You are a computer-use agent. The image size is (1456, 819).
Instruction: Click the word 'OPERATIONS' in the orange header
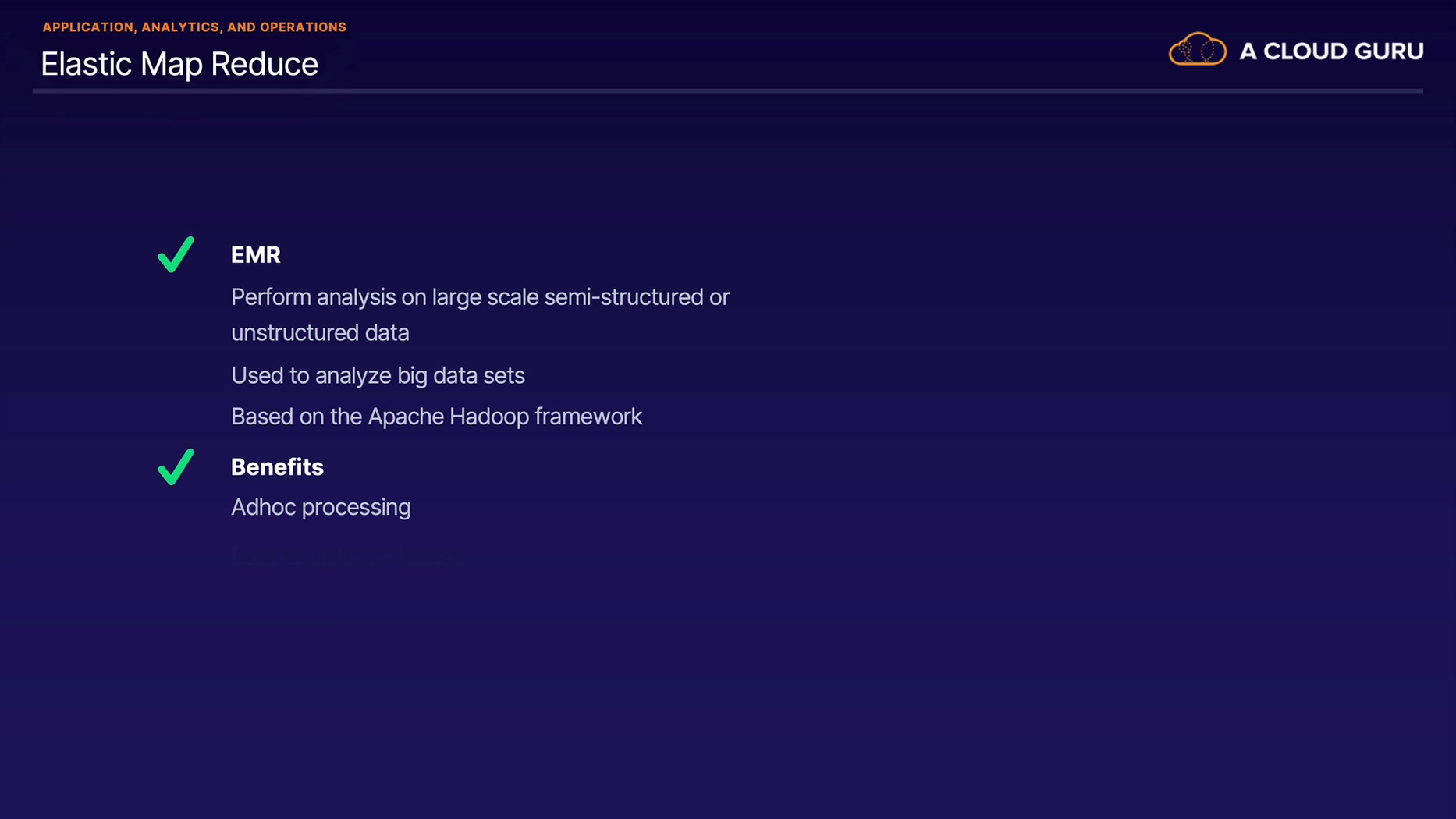coord(303,27)
